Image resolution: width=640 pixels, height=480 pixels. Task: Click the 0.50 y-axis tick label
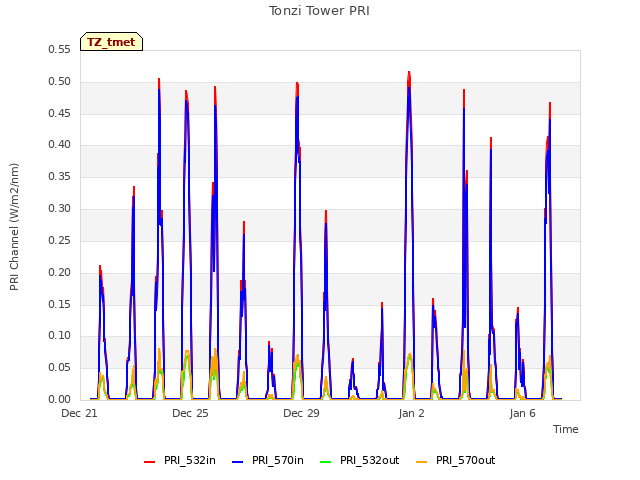(x=59, y=82)
